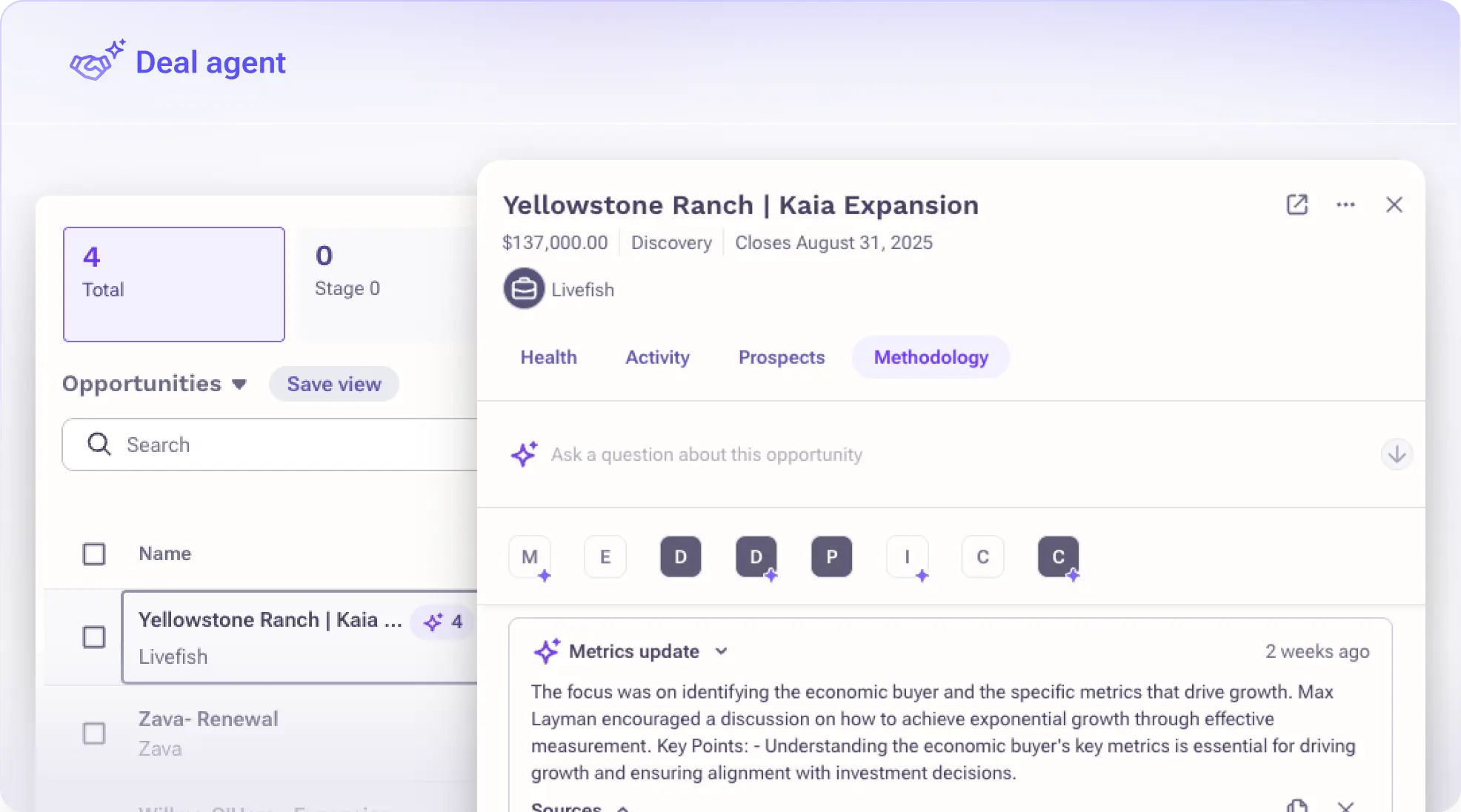Switch to the Health tab
This screenshot has height=812, width=1461.
pyautogui.click(x=548, y=357)
